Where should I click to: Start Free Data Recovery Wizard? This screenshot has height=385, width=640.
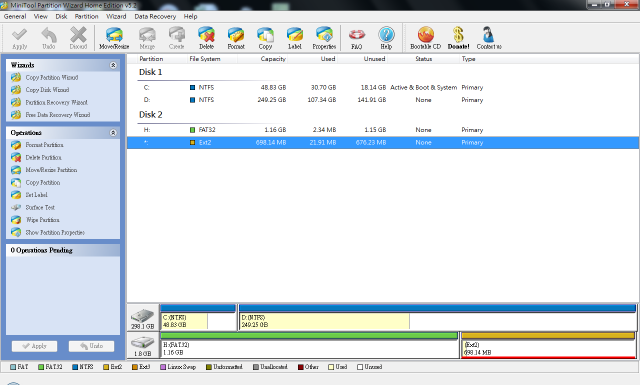[x=58, y=115]
